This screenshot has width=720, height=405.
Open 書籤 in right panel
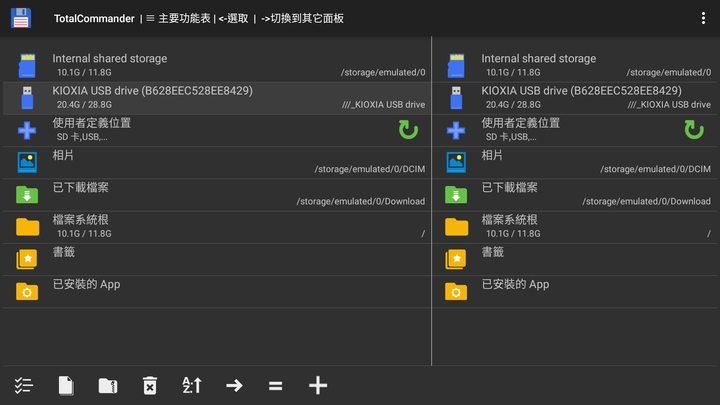click(x=574, y=259)
